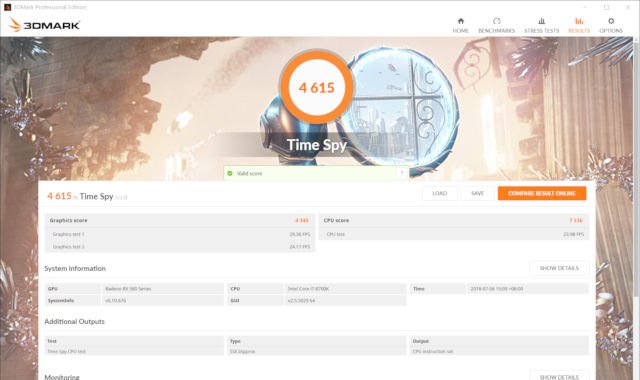Show details for Monitoring section

coord(559,376)
